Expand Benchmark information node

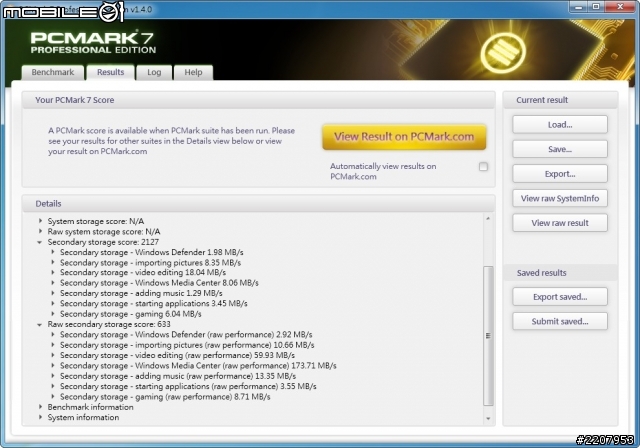[40, 407]
